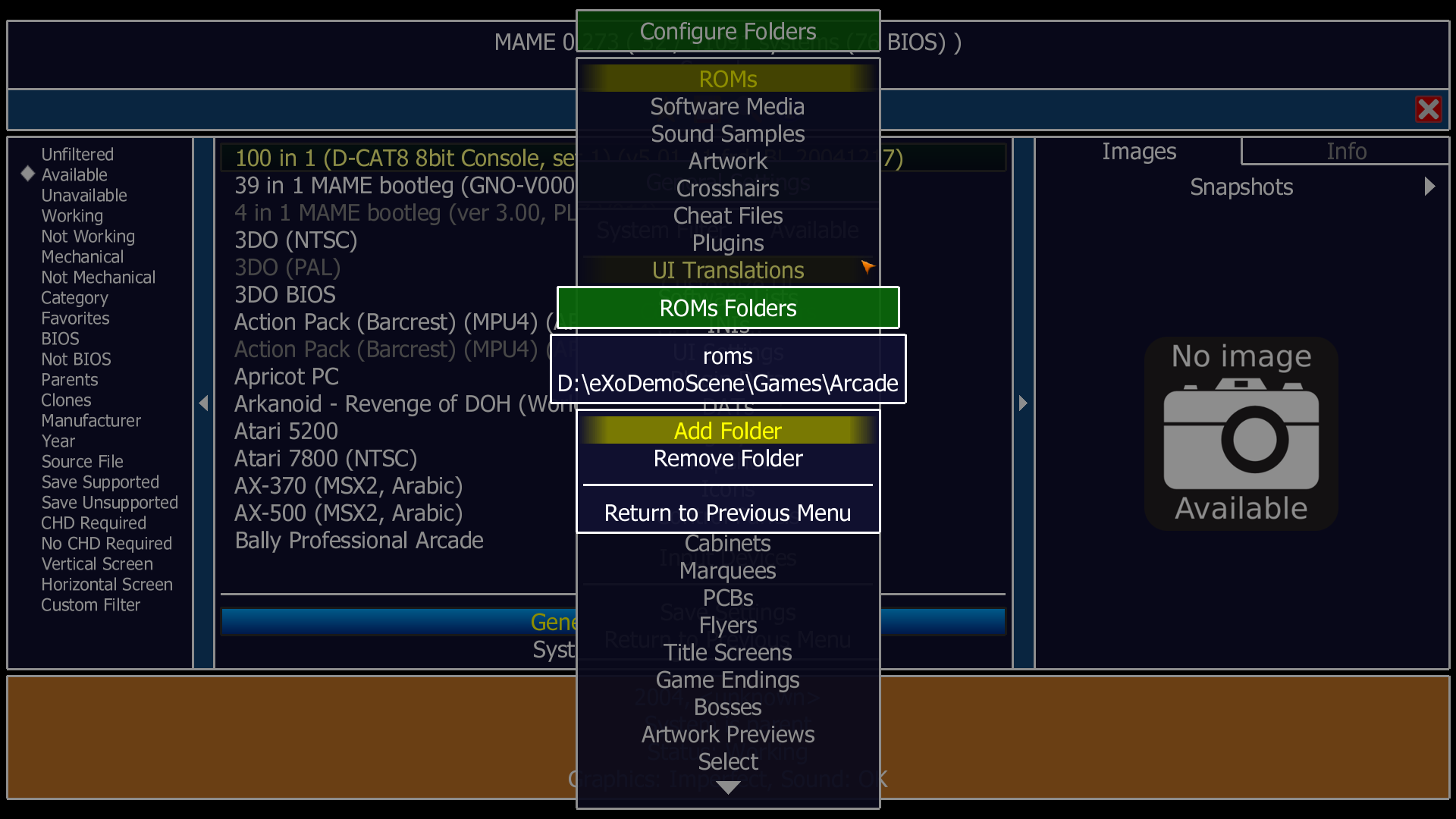
Task: Select the PCBs folder entry
Action: coord(728,598)
